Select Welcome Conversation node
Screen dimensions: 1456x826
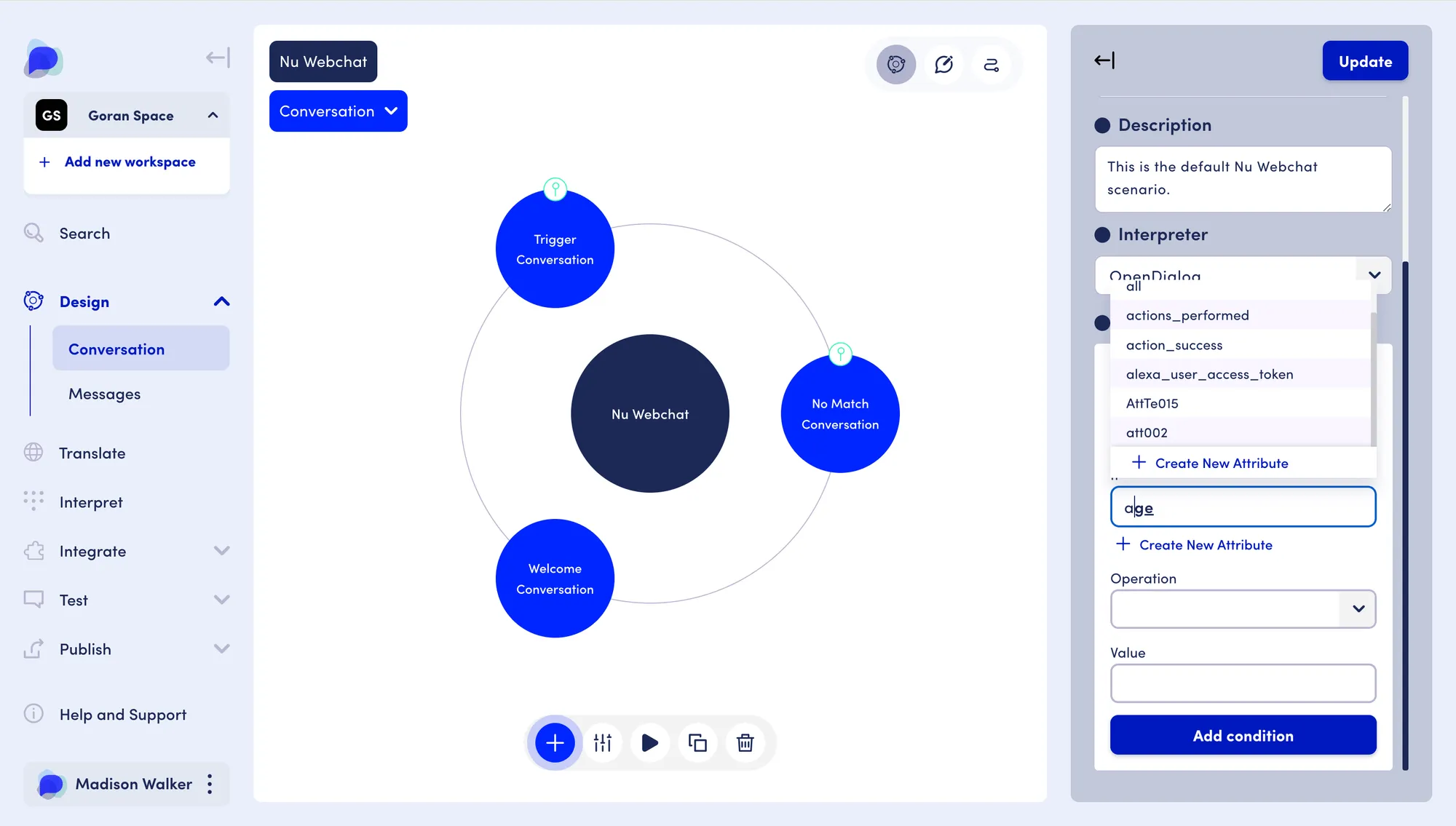(555, 578)
